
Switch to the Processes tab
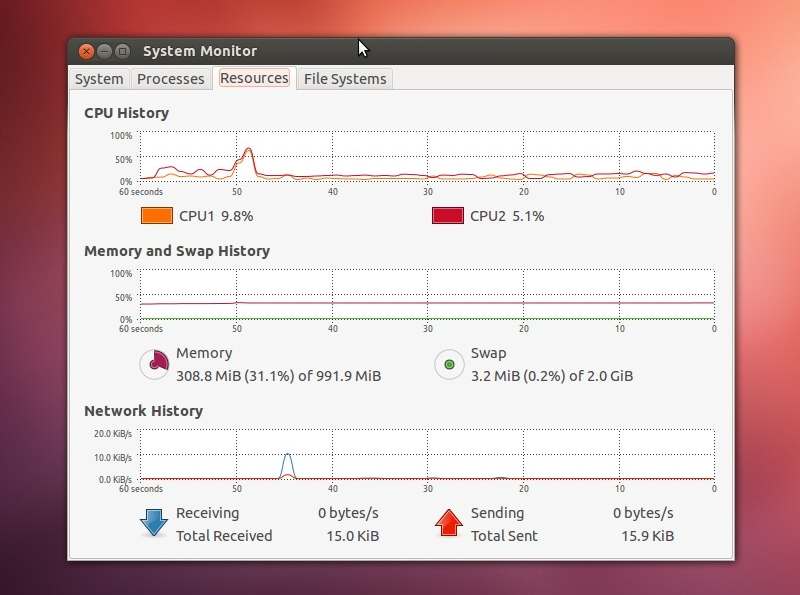(x=171, y=78)
